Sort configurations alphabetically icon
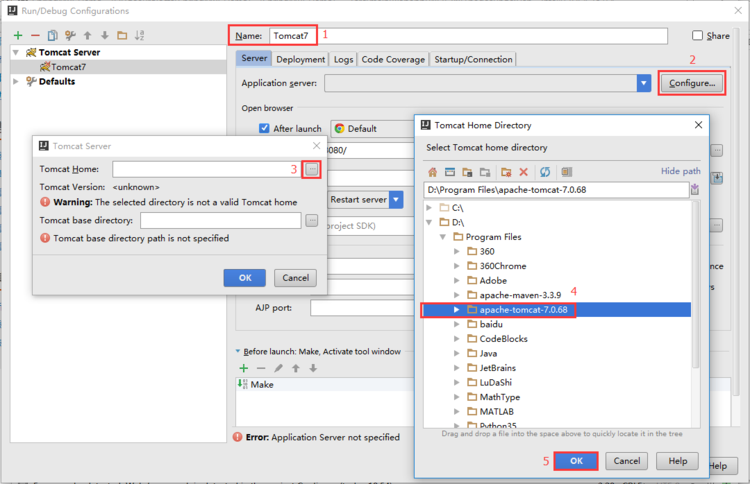The image size is (750, 484). (139, 35)
